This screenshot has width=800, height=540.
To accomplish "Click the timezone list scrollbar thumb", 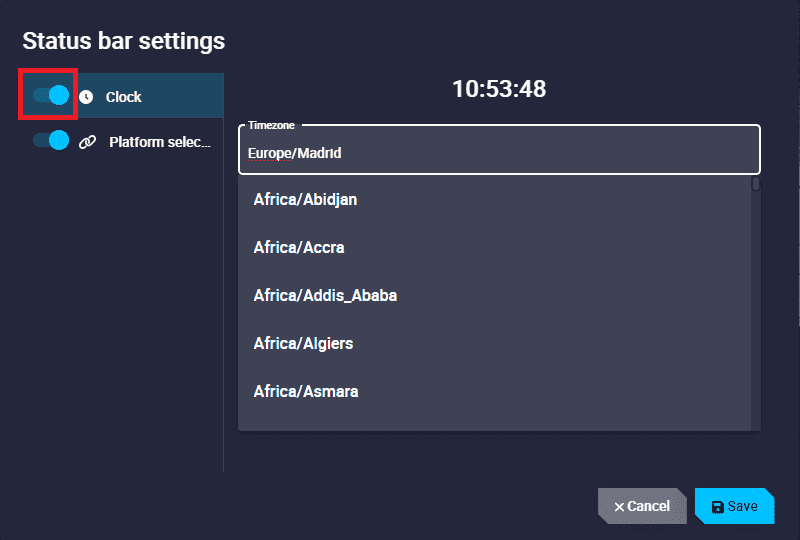I will point(756,184).
